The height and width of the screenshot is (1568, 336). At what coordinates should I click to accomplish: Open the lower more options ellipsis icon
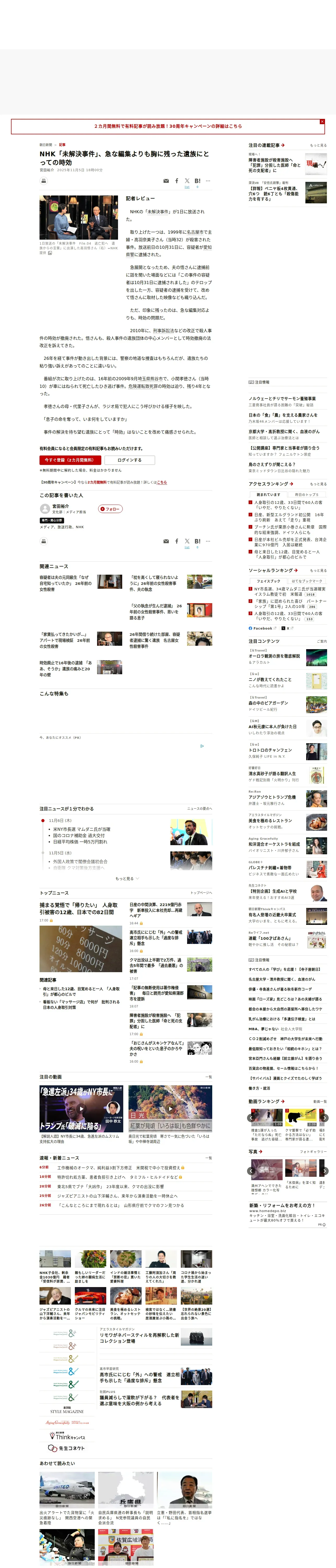[208, 541]
